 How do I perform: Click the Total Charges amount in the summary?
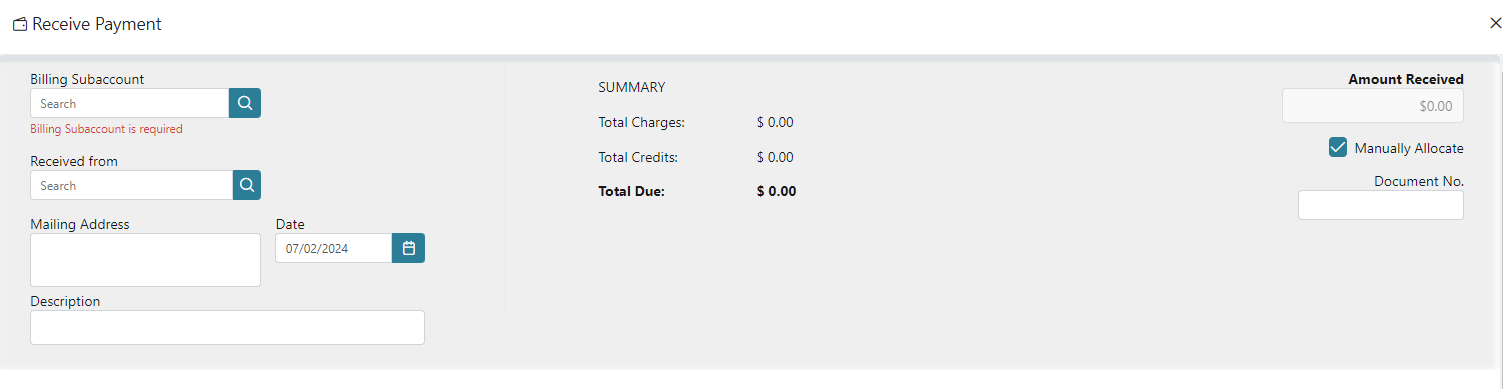coord(775,122)
